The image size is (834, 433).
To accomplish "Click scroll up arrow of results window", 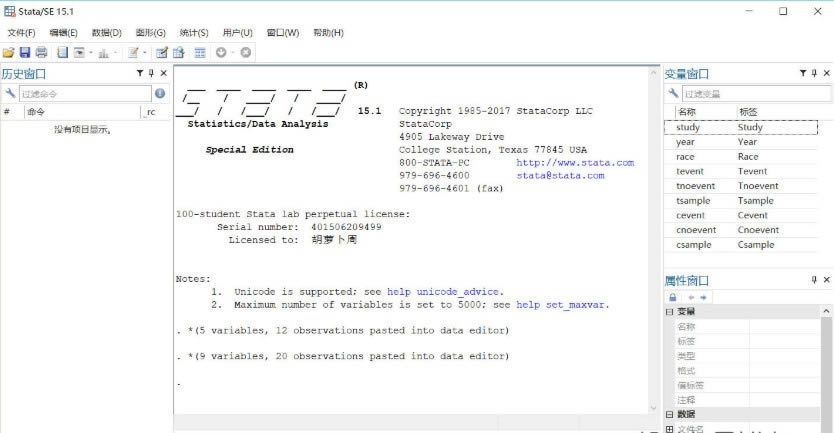I will point(654,73).
